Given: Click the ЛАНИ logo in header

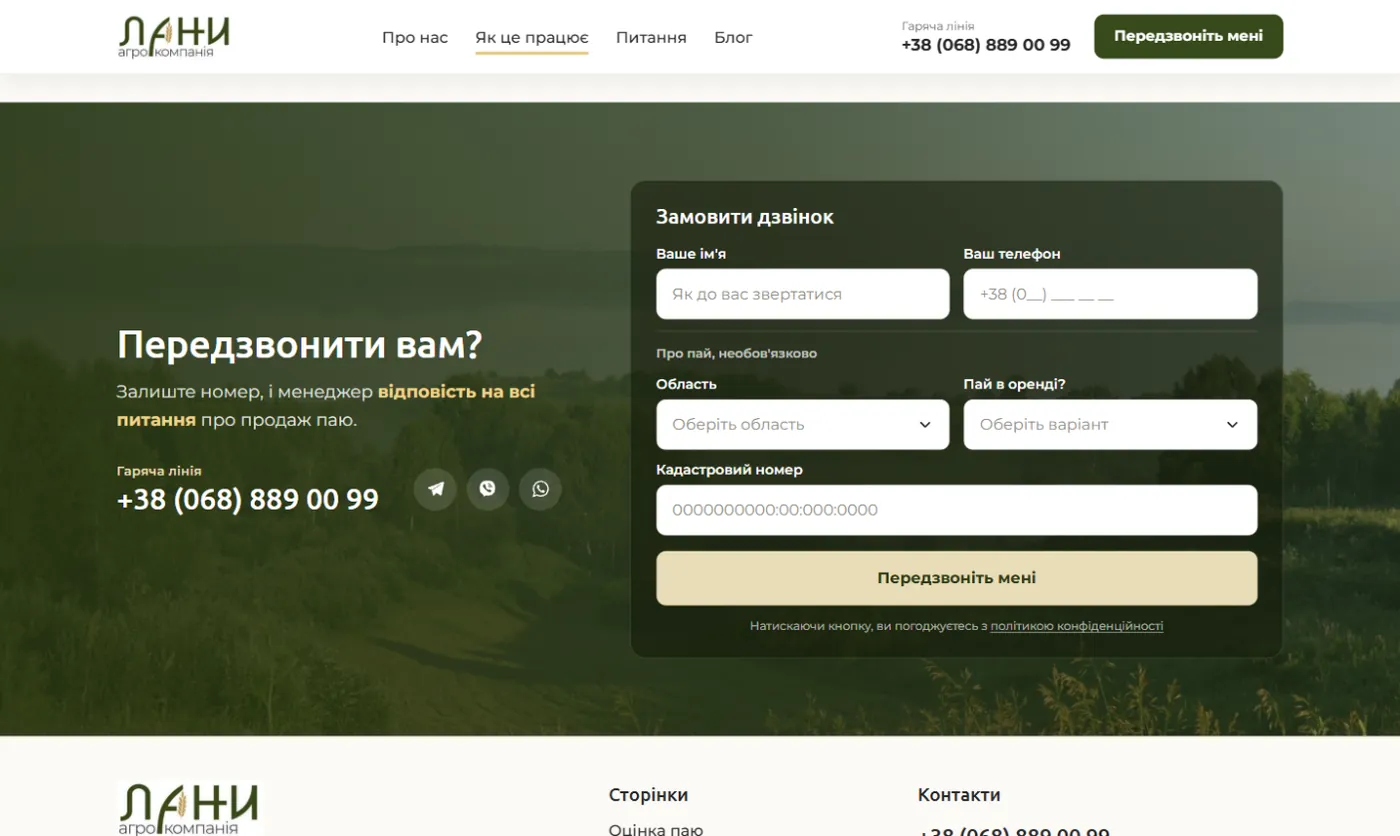Looking at the screenshot, I should (174, 37).
